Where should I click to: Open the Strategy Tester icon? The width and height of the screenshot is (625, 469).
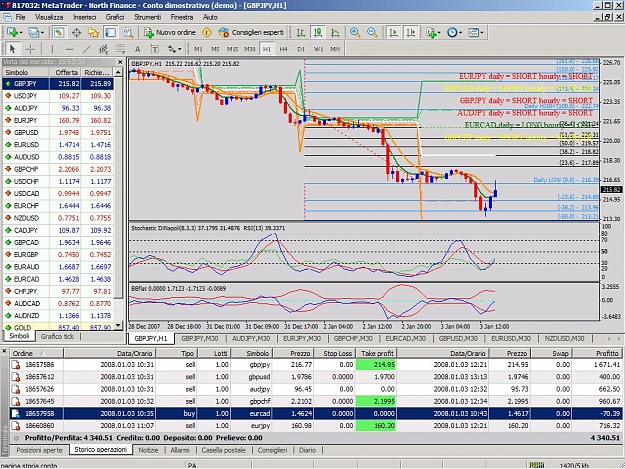[128, 32]
